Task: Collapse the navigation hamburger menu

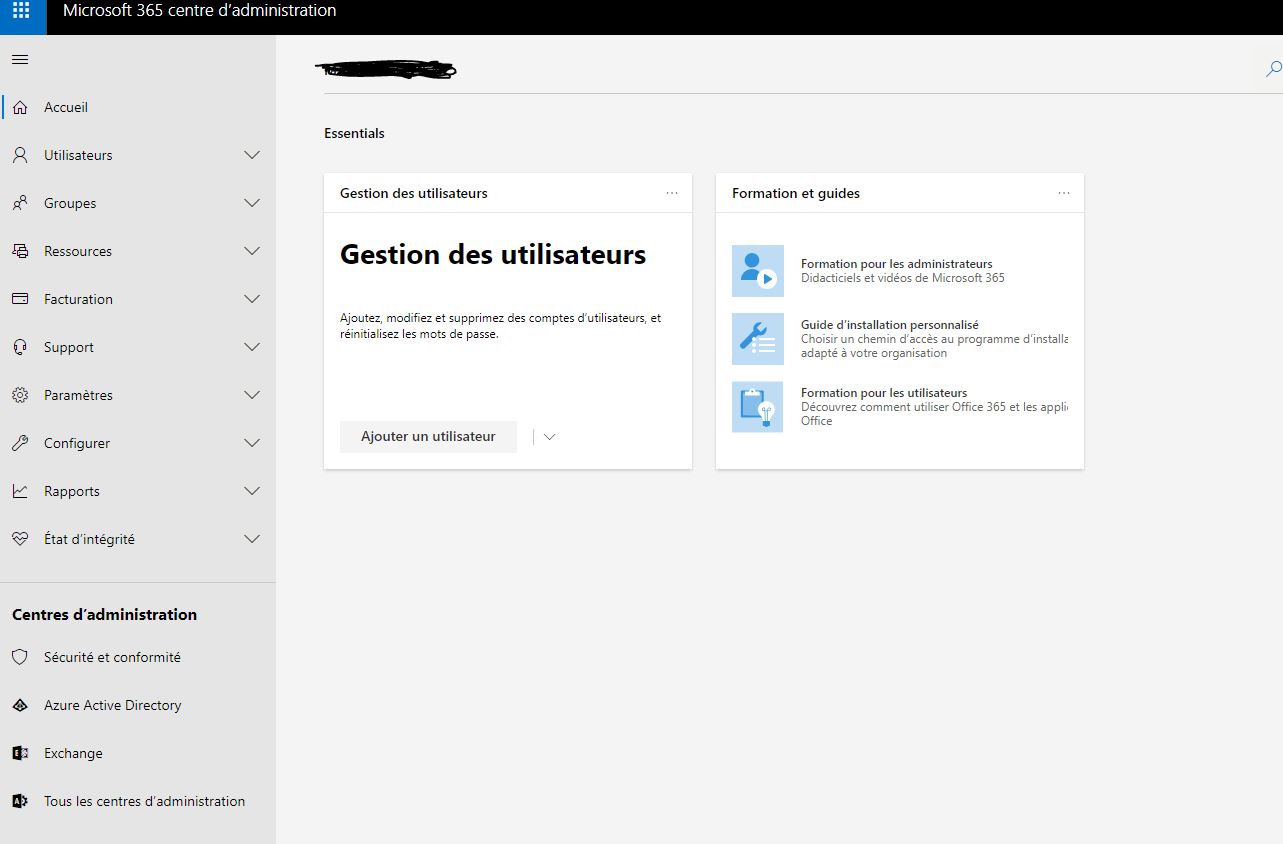Action: pos(20,60)
